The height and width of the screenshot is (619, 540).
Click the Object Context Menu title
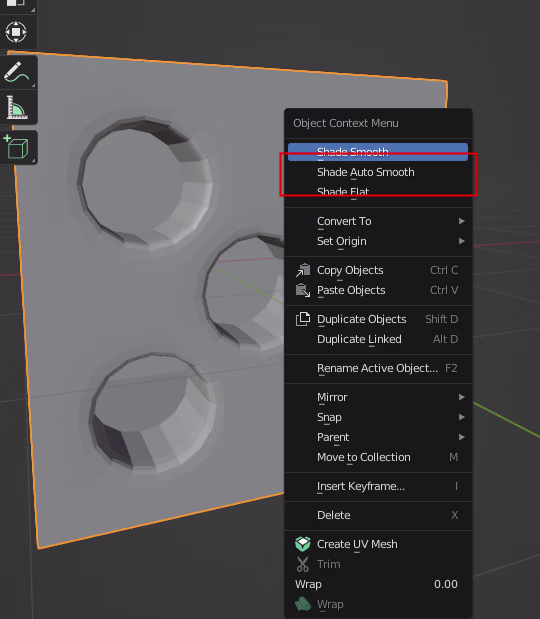point(346,123)
